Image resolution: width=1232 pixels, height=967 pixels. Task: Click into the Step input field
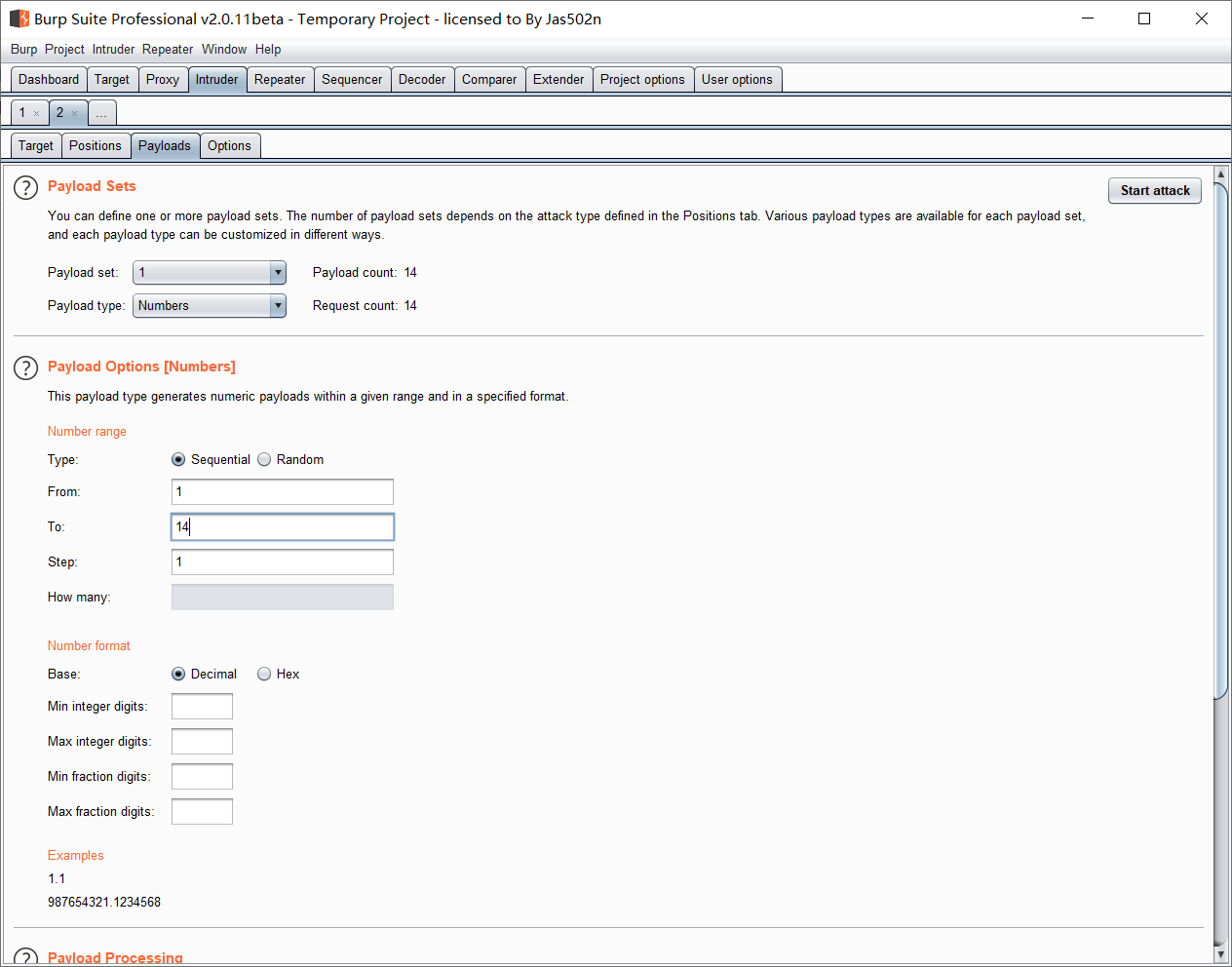(283, 562)
